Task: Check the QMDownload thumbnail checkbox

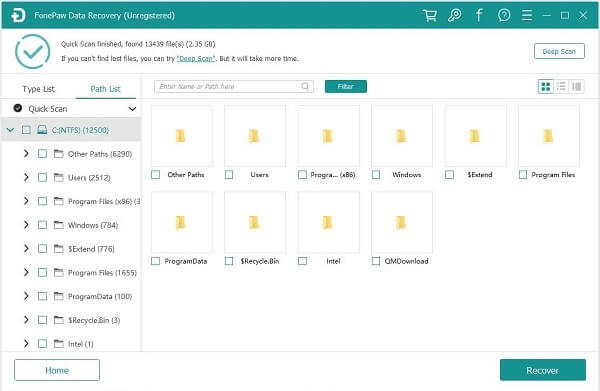Action: 376,261
